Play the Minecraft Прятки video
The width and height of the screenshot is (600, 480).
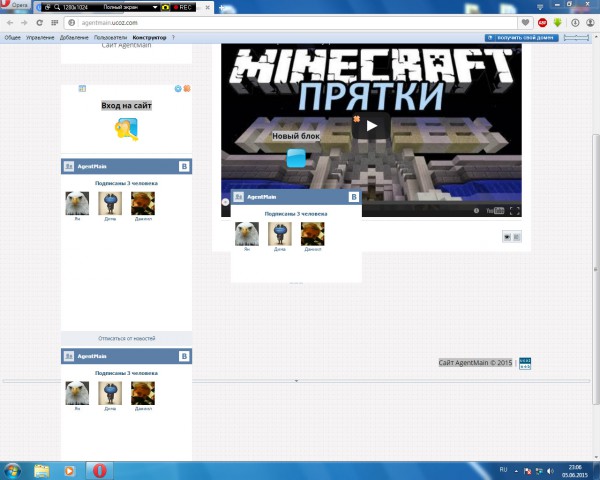[371, 126]
